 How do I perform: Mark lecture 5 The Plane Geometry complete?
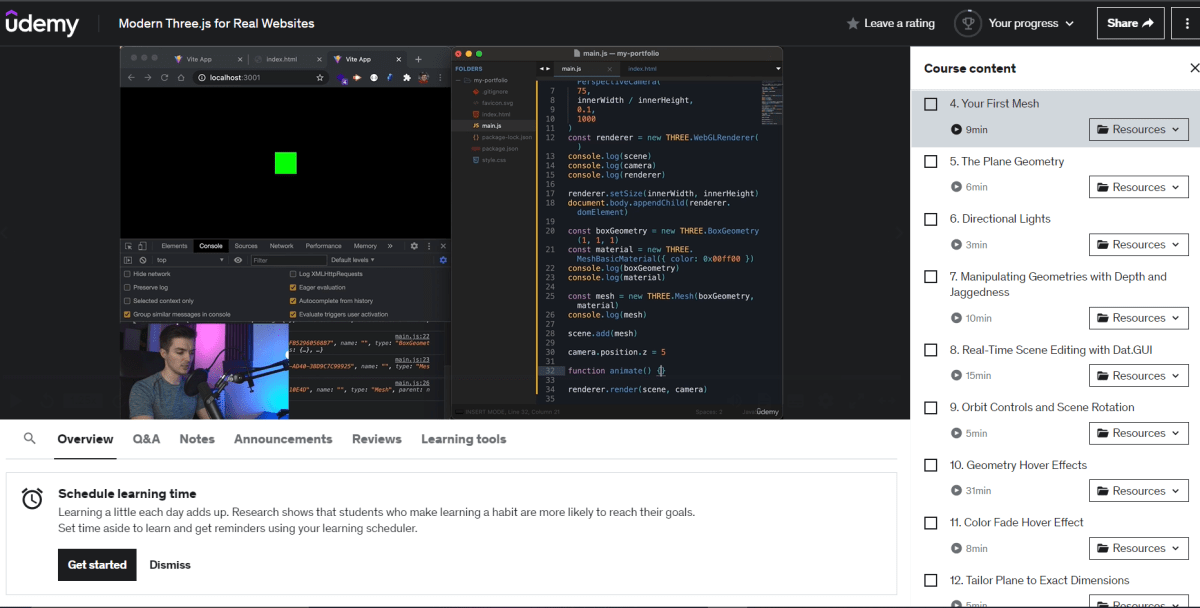(x=931, y=162)
